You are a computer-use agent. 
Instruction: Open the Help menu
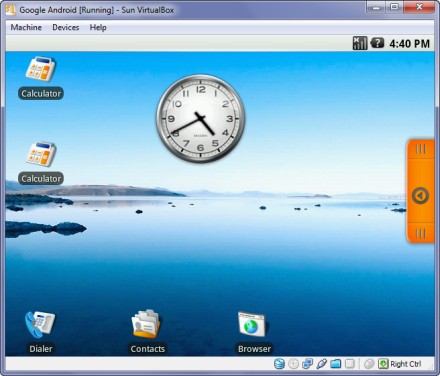click(98, 27)
